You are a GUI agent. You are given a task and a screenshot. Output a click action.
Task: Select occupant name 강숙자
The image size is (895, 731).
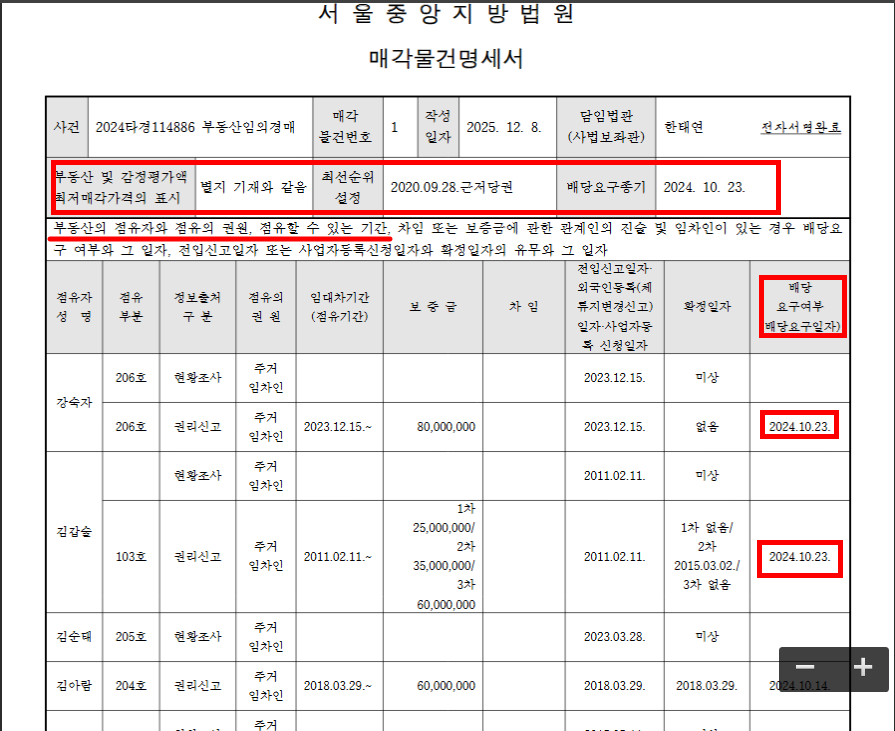pos(74,402)
